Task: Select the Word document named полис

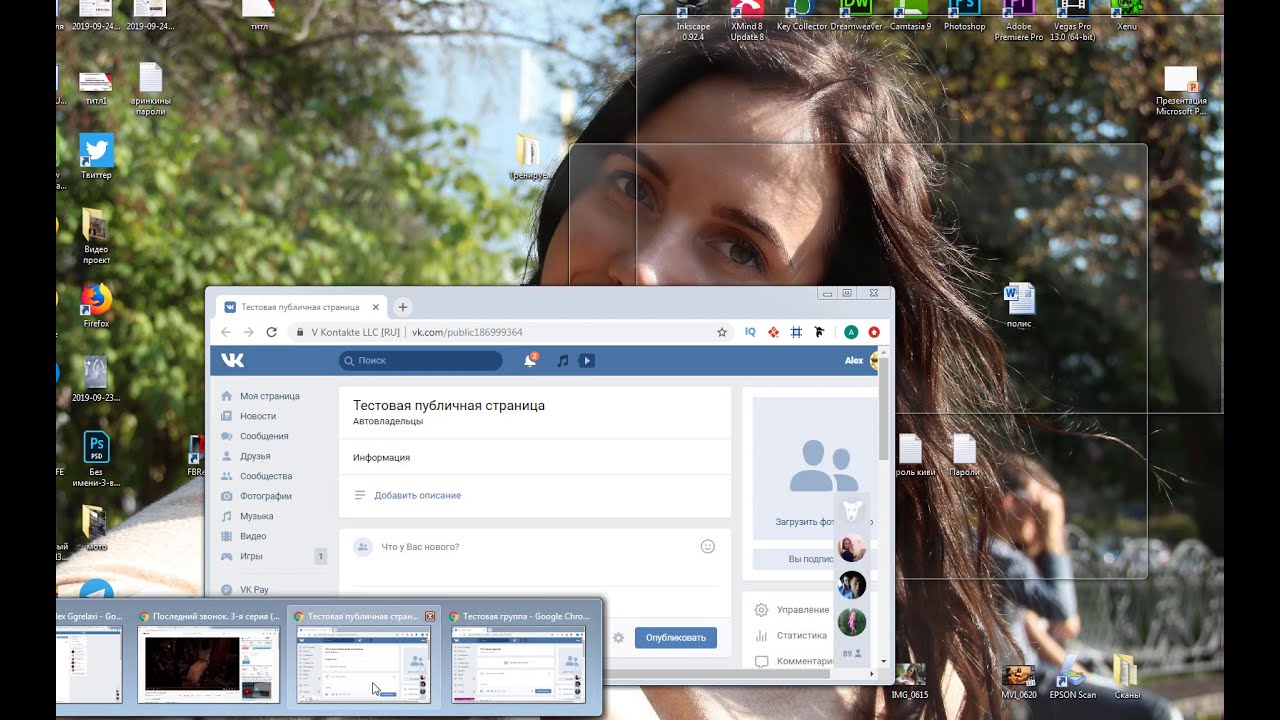Action: click(x=1019, y=306)
